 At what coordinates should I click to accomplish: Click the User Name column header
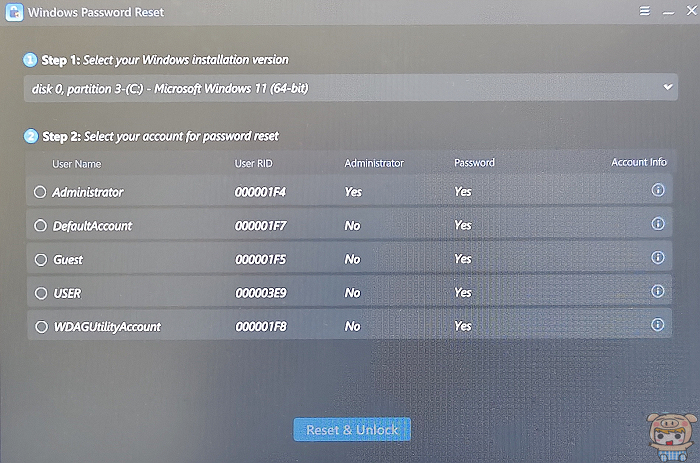point(77,163)
